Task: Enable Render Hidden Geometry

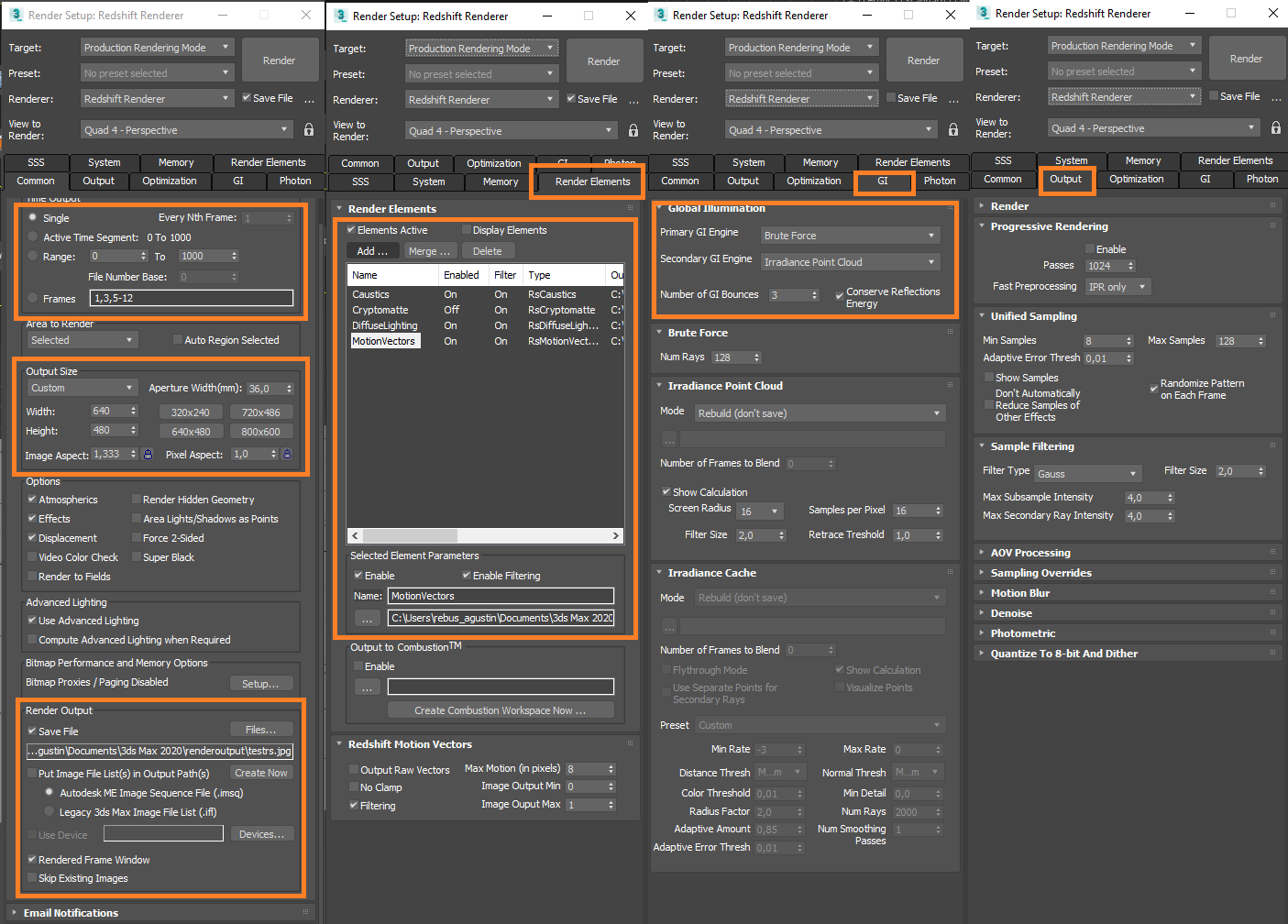Action: coord(137,500)
